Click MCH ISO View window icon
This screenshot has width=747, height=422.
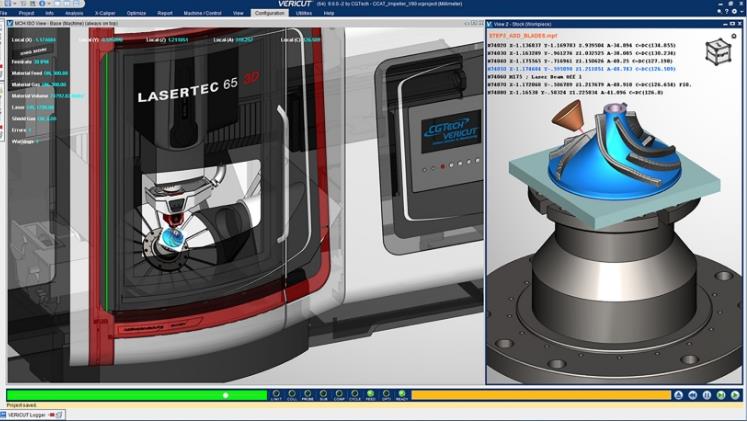click(10, 23)
